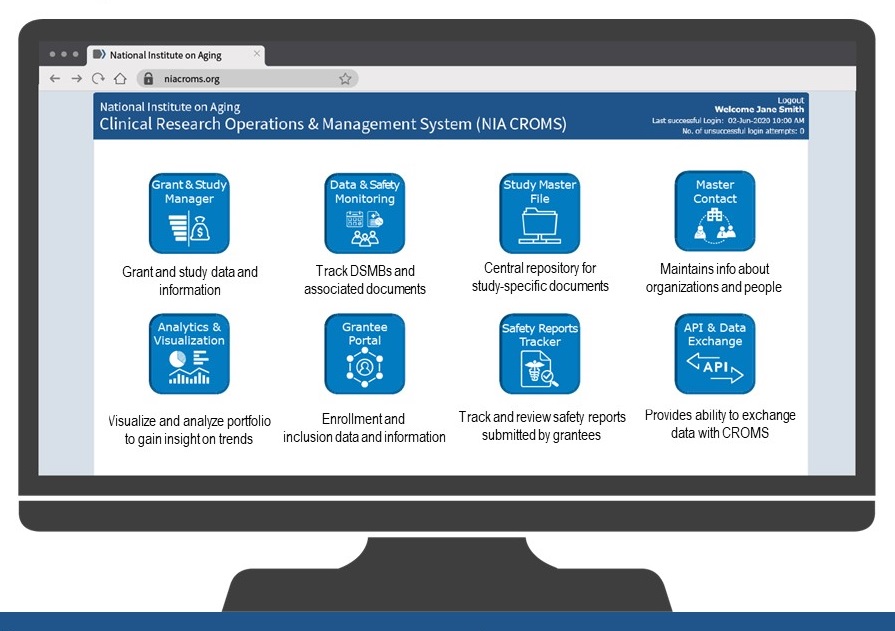
Task: Bookmark the page with the star icon
Action: click(345, 79)
